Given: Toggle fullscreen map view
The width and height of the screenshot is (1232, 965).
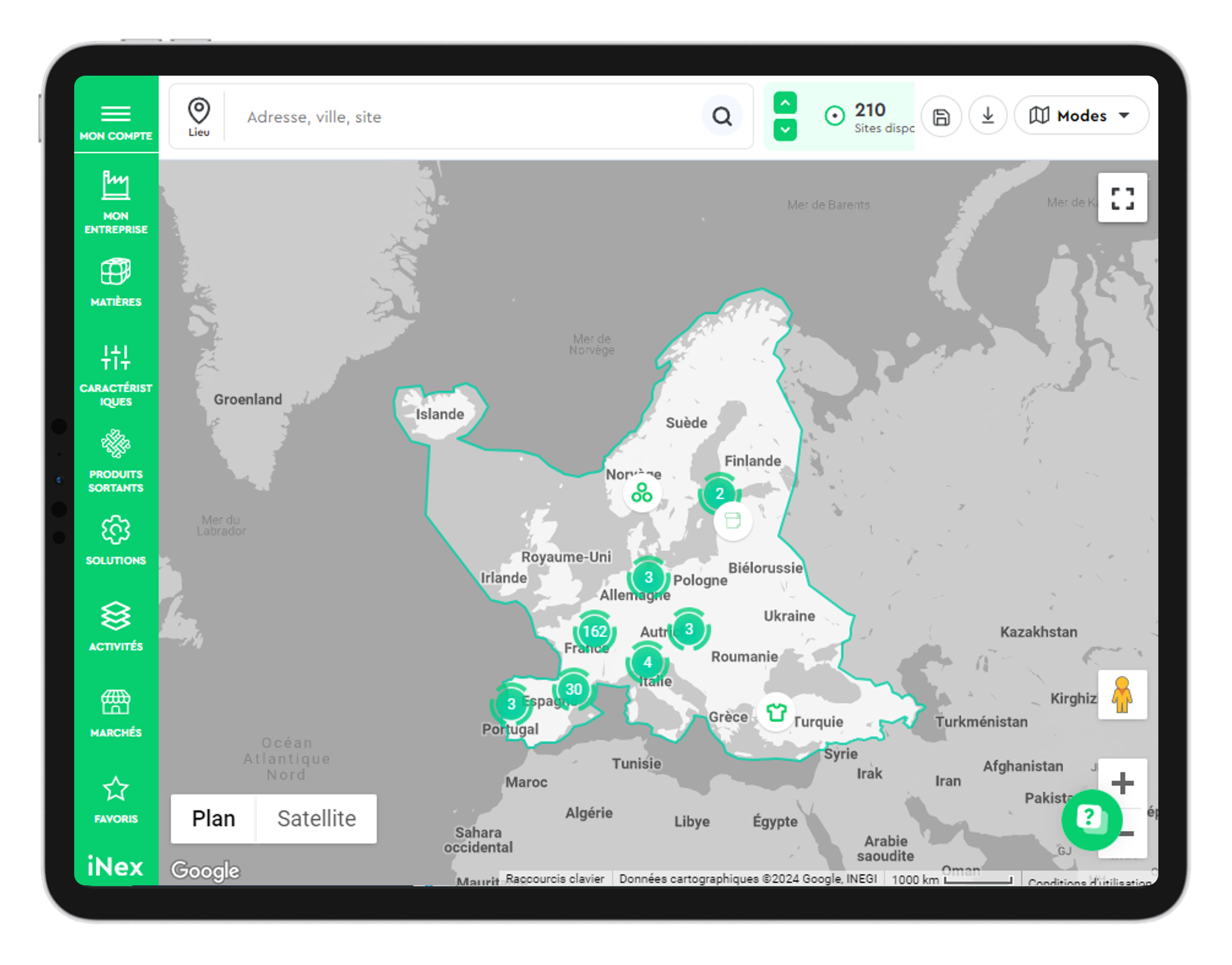Looking at the screenshot, I should tap(1122, 198).
